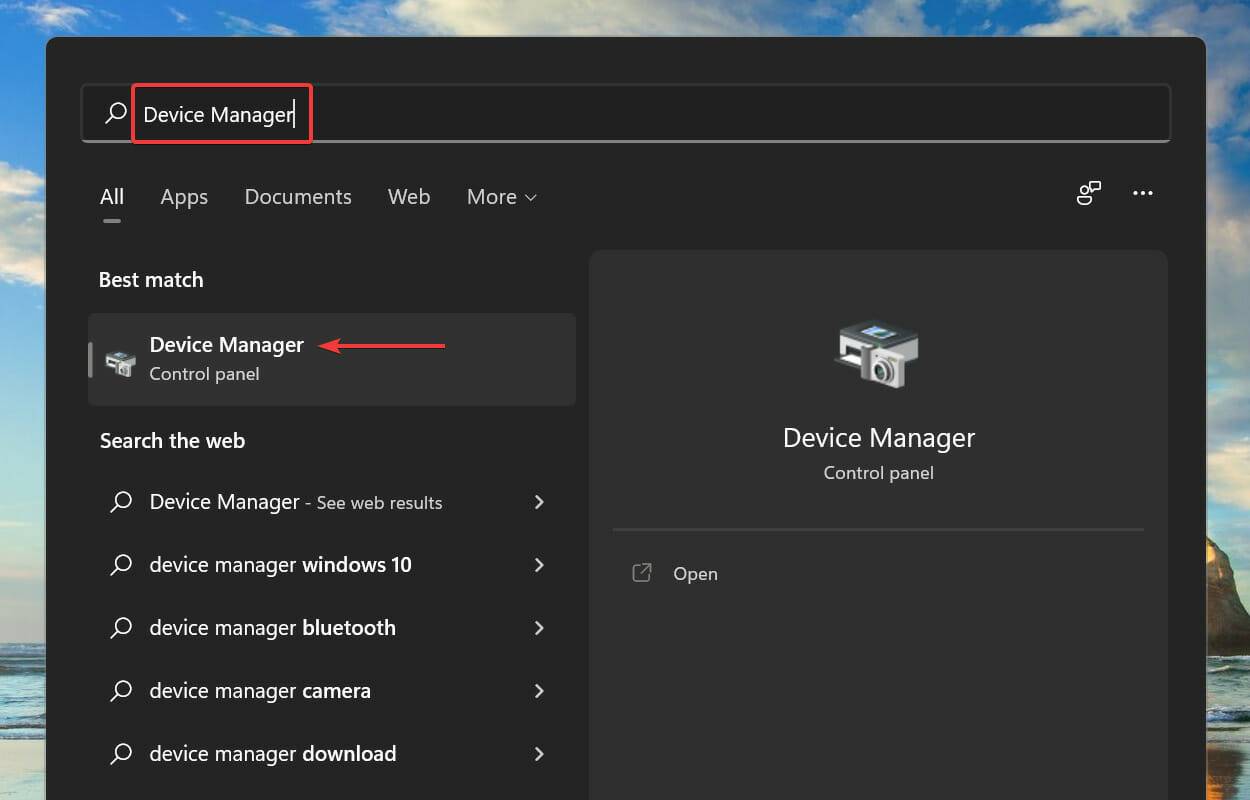This screenshot has width=1250, height=800.
Task: Click magnifier icon beside 'device manager windows 10'
Action: point(121,565)
